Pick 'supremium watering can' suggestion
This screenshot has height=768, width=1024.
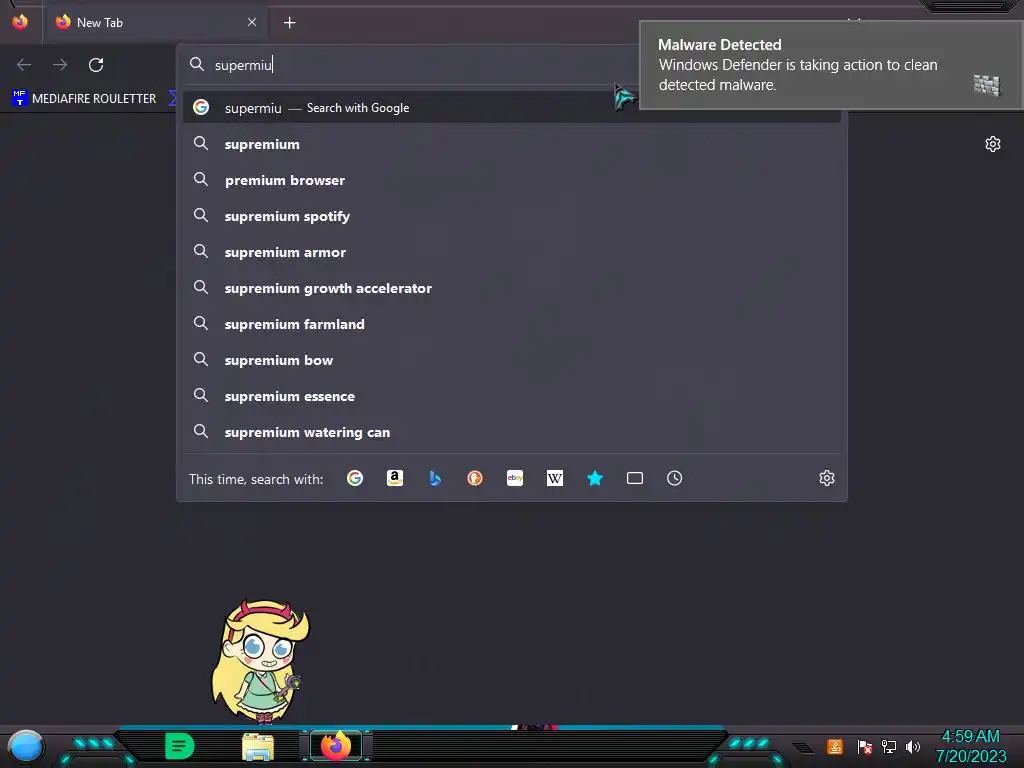[512, 432]
